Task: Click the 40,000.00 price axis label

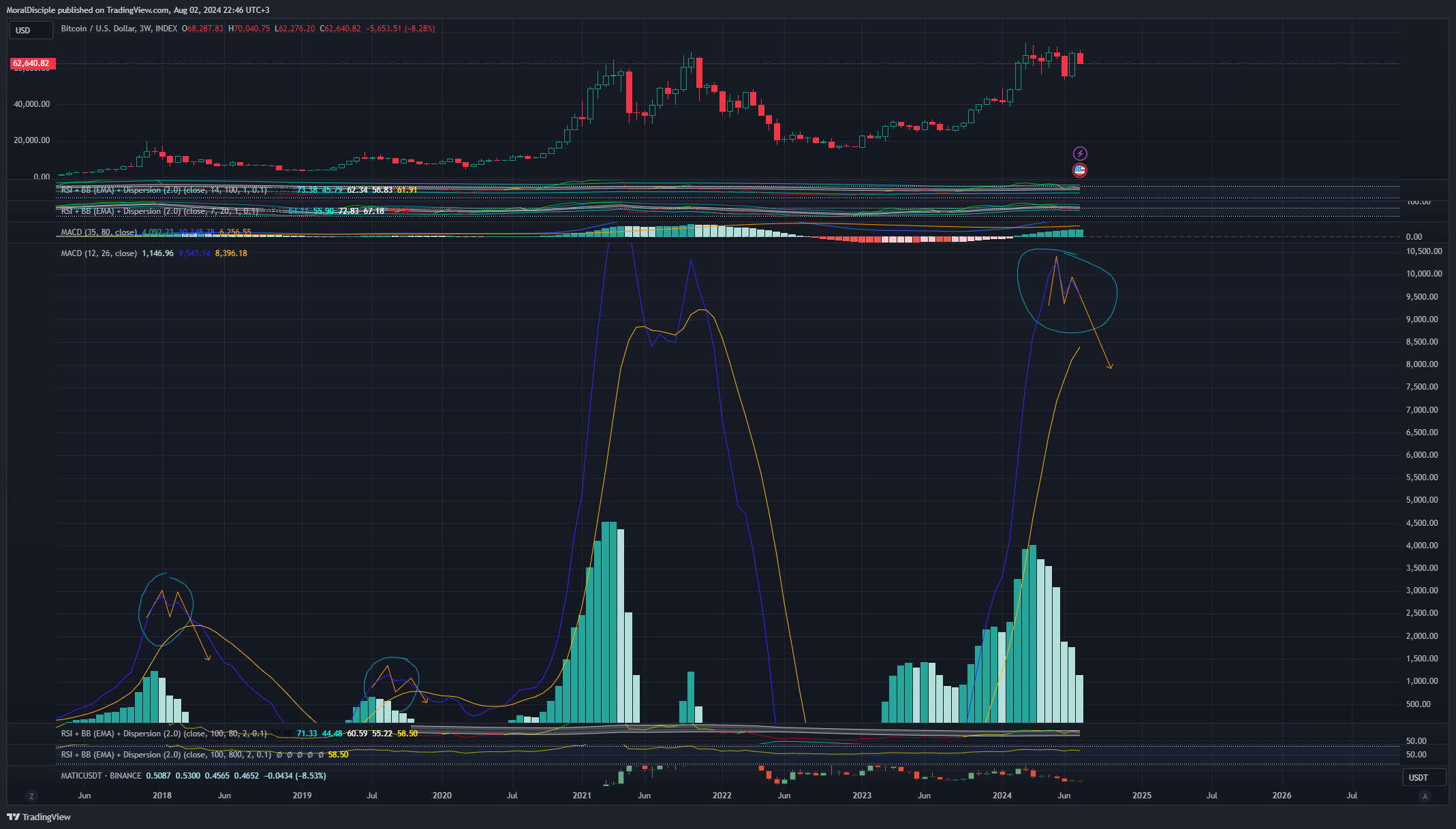Action: [x=33, y=104]
